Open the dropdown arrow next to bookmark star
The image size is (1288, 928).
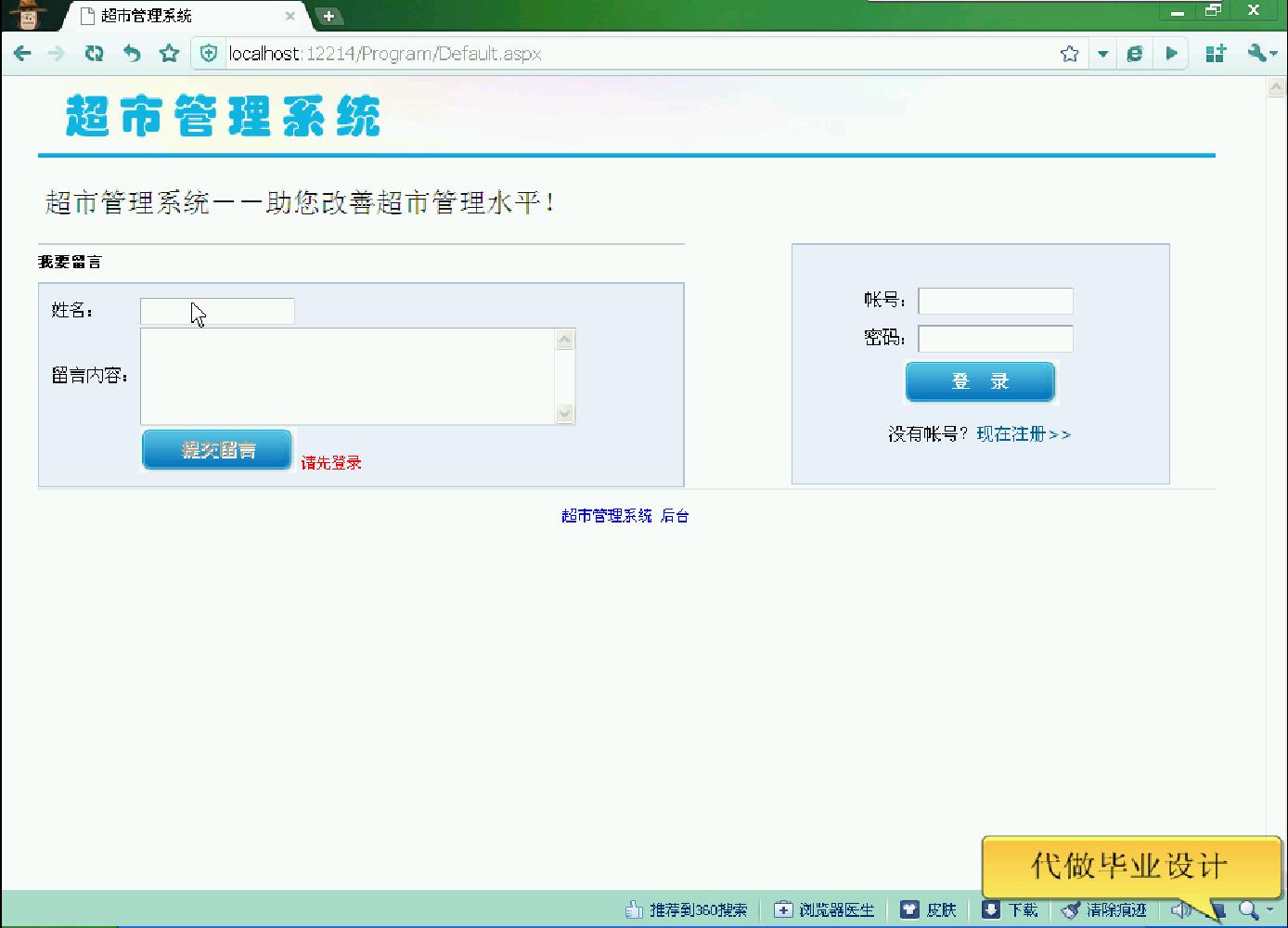pos(1102,54)
